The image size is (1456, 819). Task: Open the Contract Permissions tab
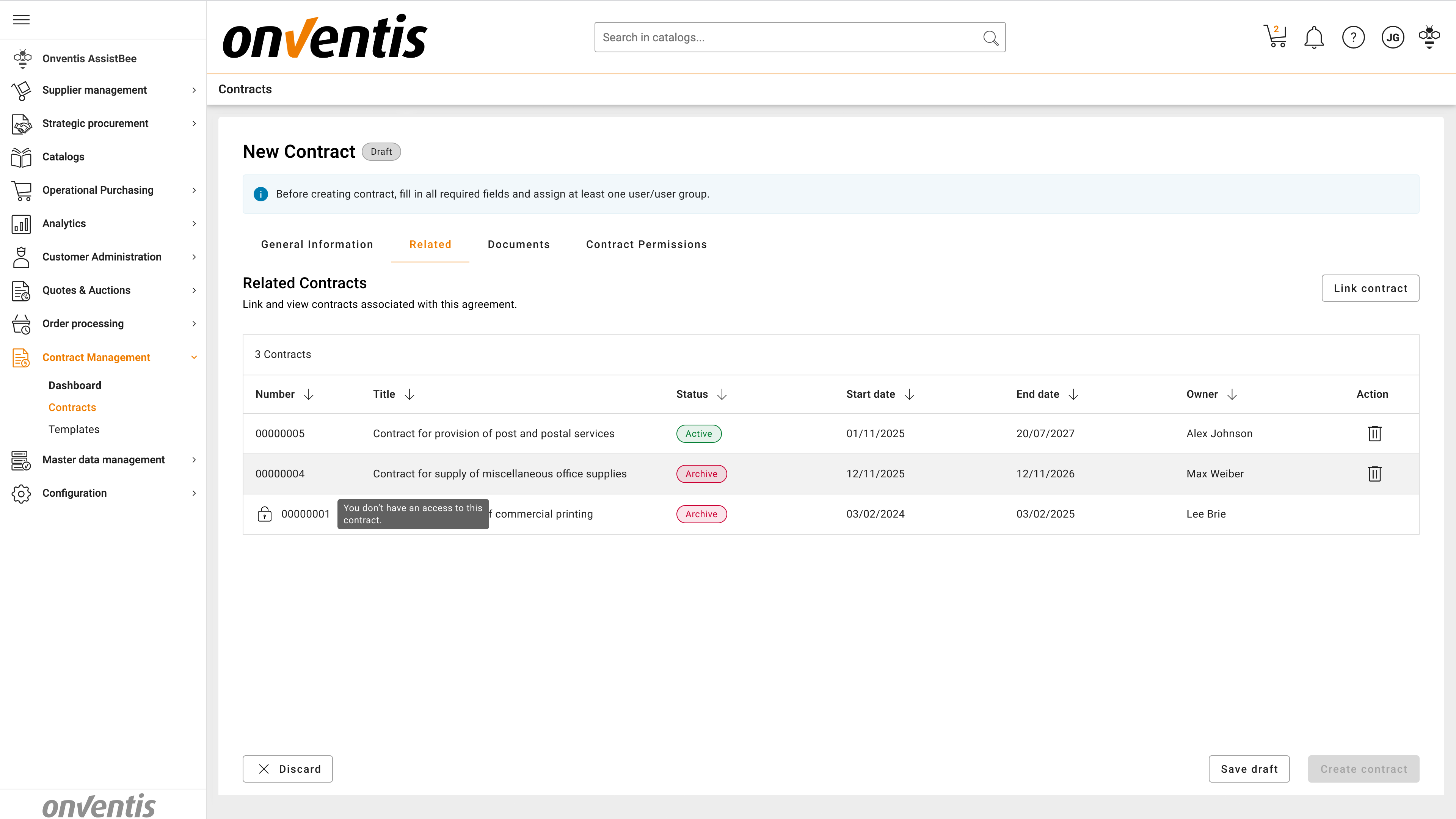pos(646,244)
